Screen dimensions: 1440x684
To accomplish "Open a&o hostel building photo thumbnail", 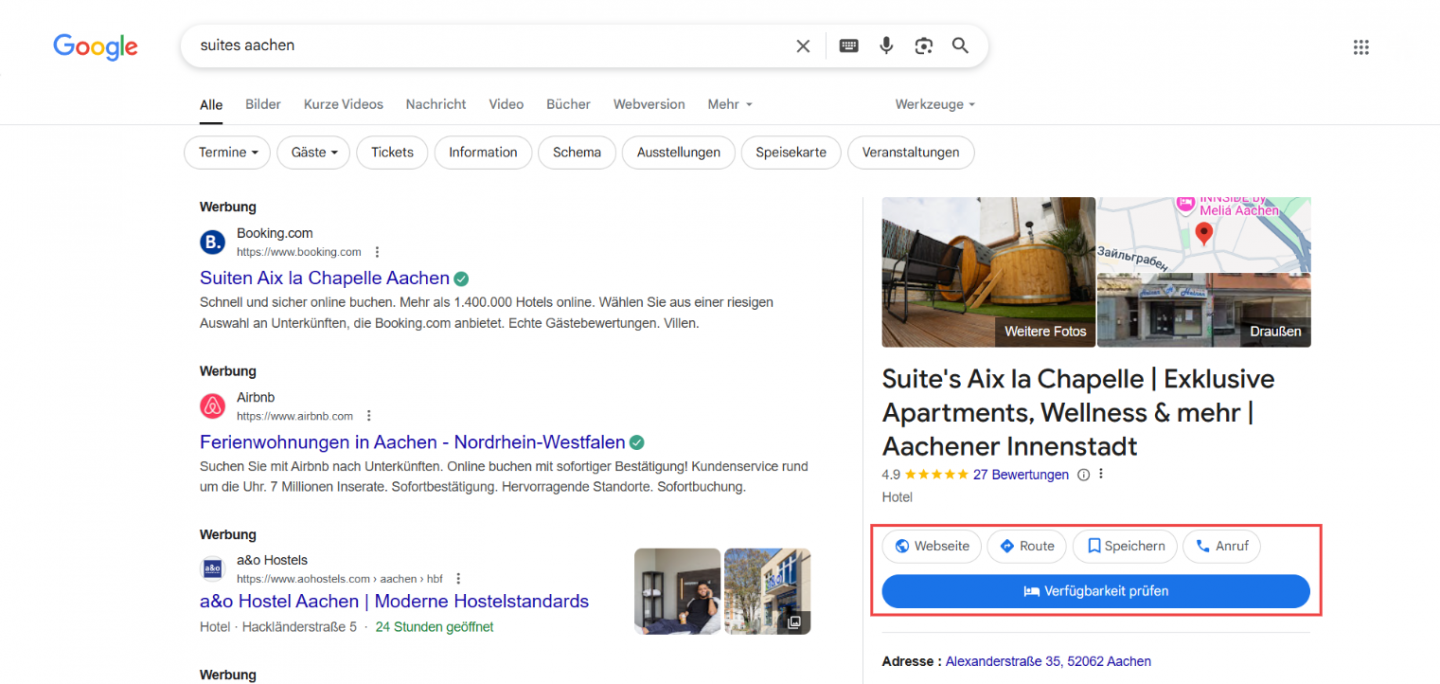I will pos(767,591).
